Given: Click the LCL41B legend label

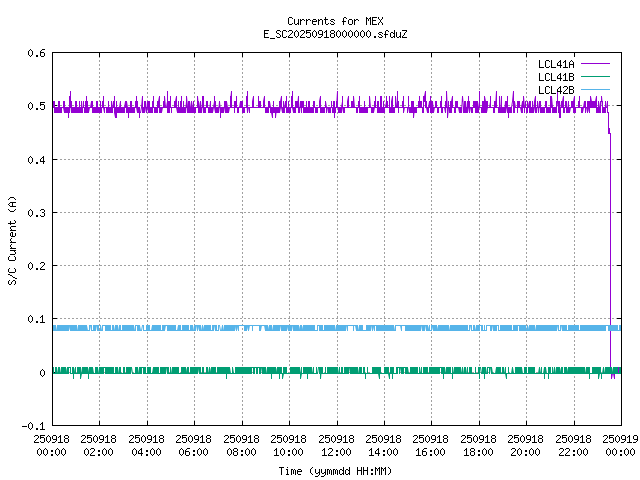Looking at the screenshot, I should 556,77.
